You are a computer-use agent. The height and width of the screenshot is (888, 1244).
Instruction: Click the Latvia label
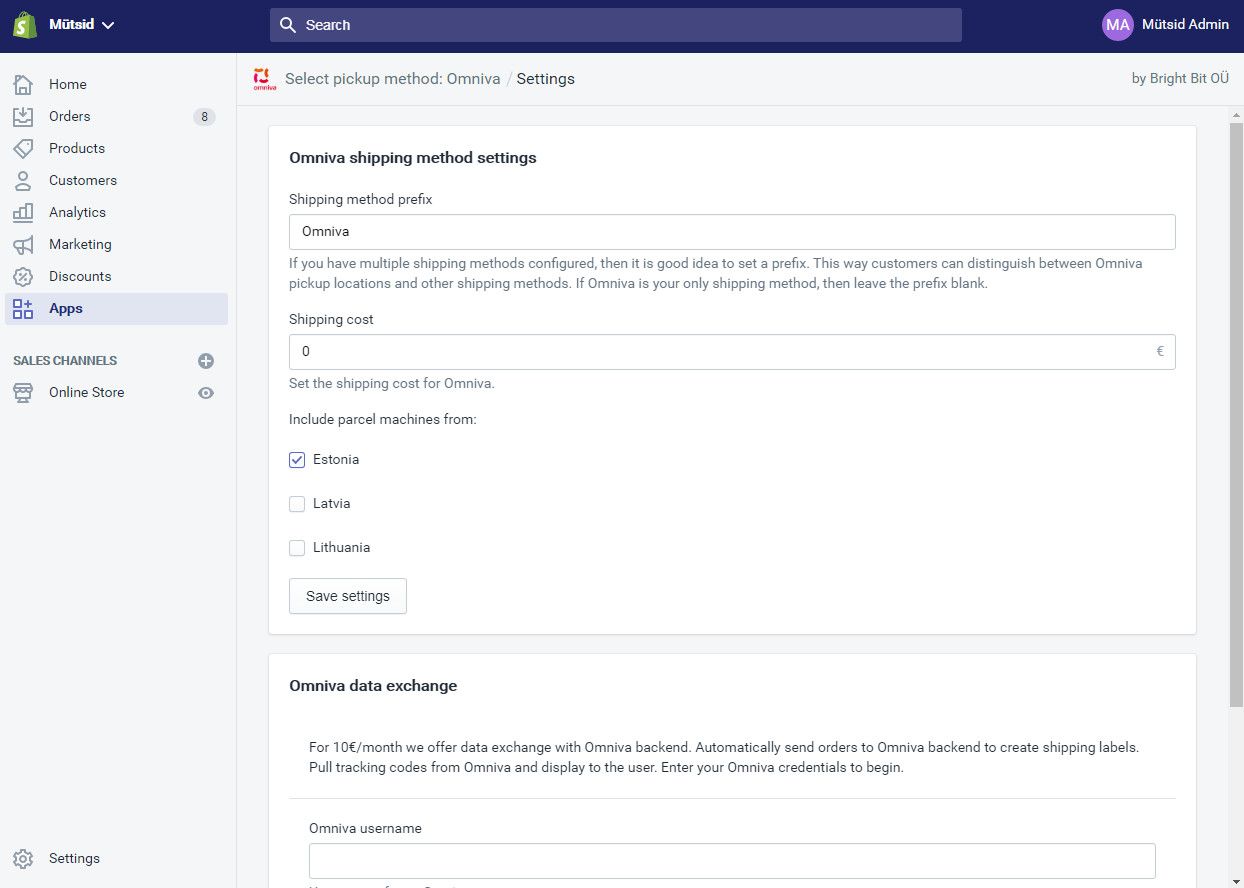point(332,504)
